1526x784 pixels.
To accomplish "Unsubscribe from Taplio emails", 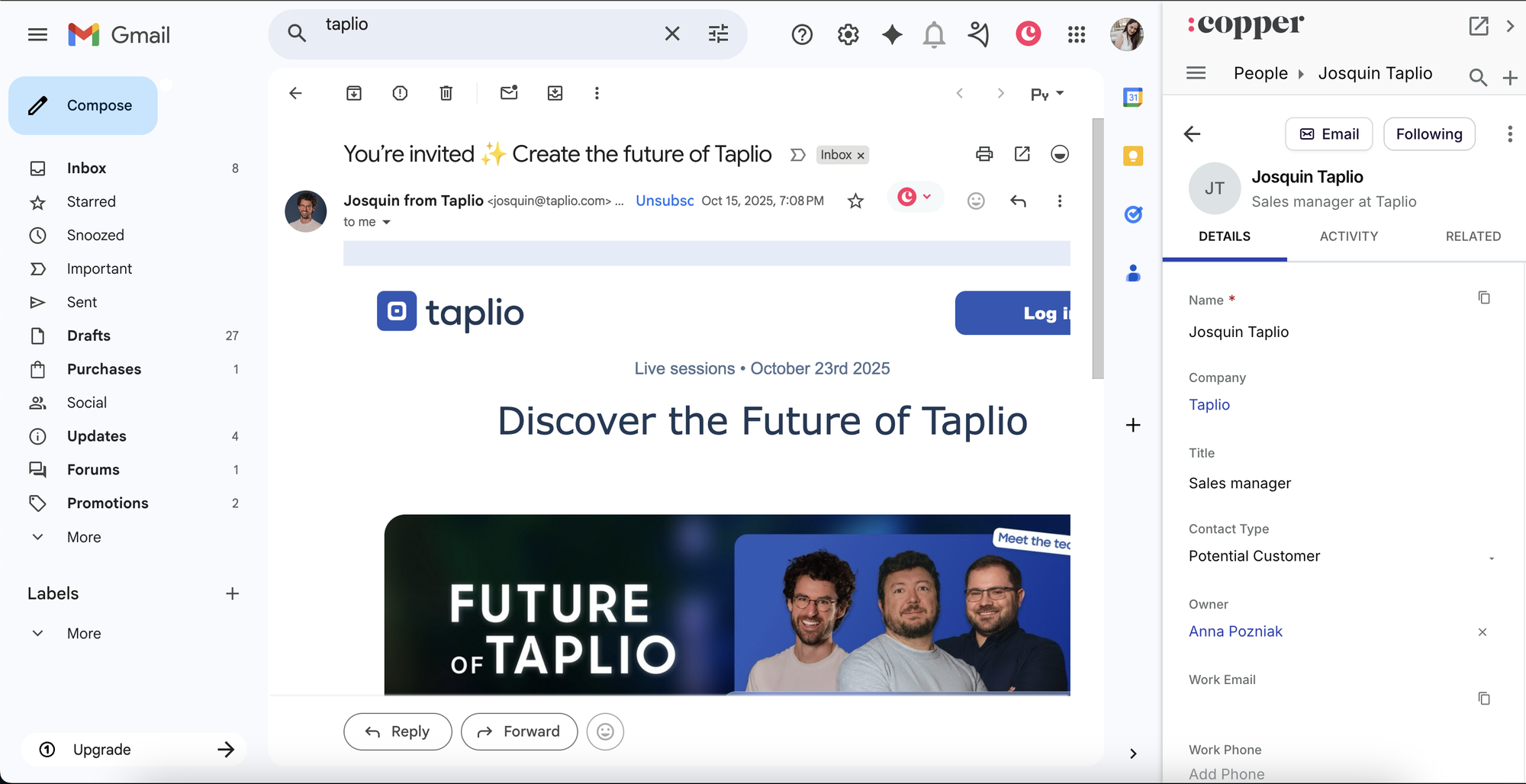I will (664, 201).
